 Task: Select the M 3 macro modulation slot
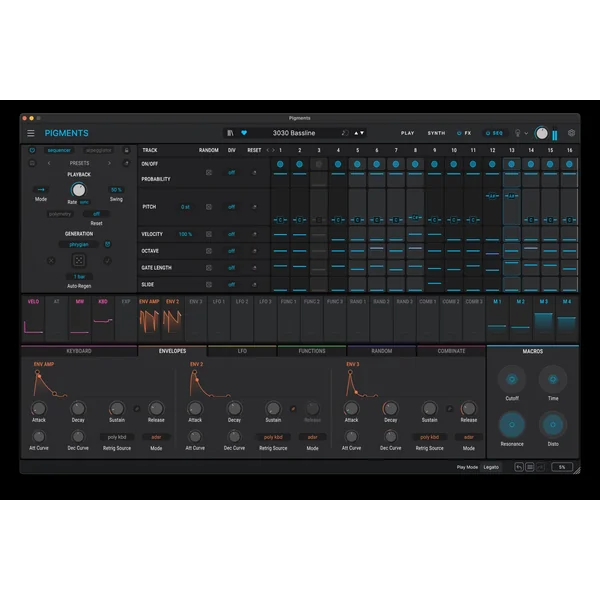[x=543, y=318]
